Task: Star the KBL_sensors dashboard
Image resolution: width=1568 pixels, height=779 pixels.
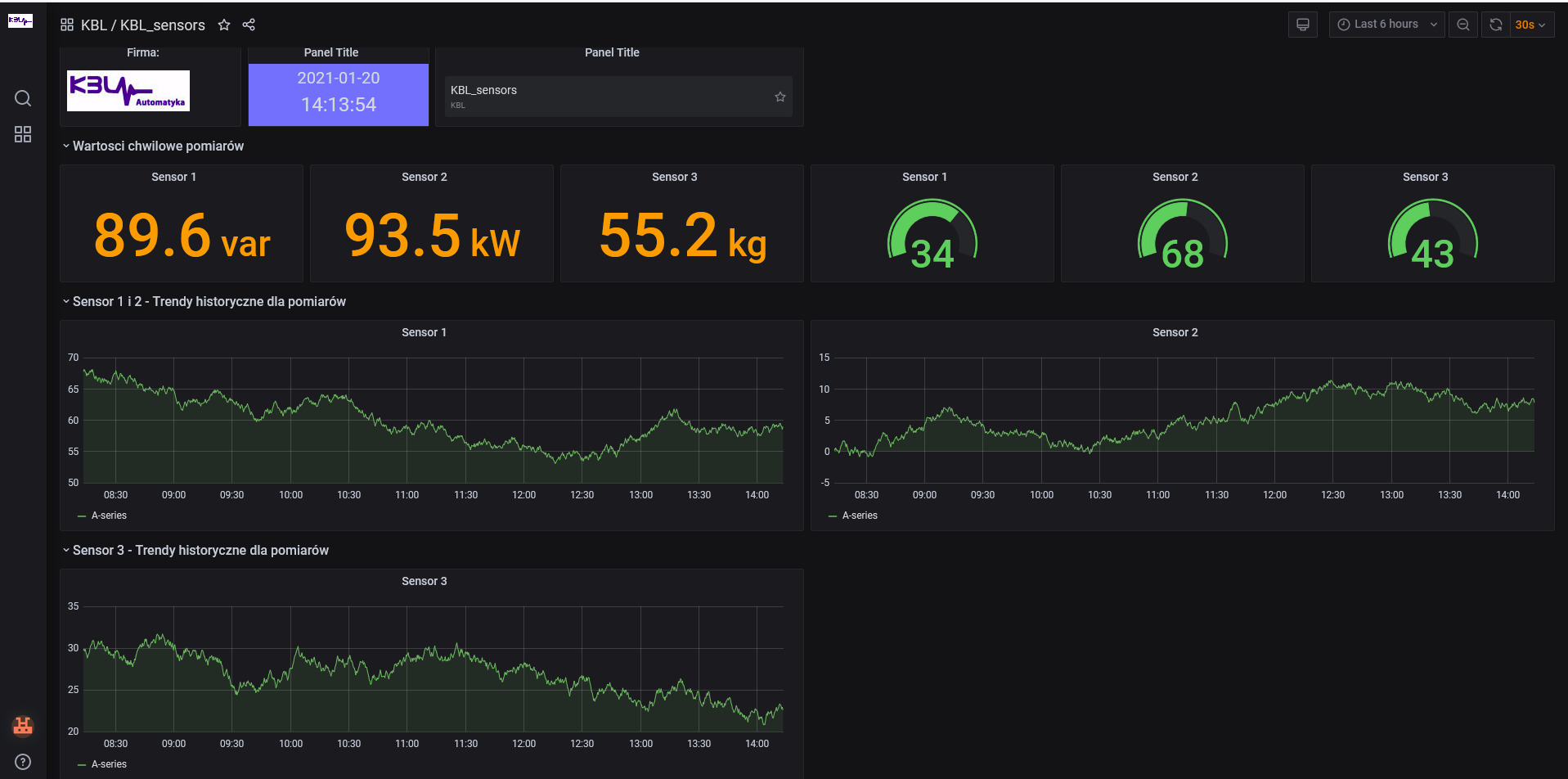Action: coord(224,25)
